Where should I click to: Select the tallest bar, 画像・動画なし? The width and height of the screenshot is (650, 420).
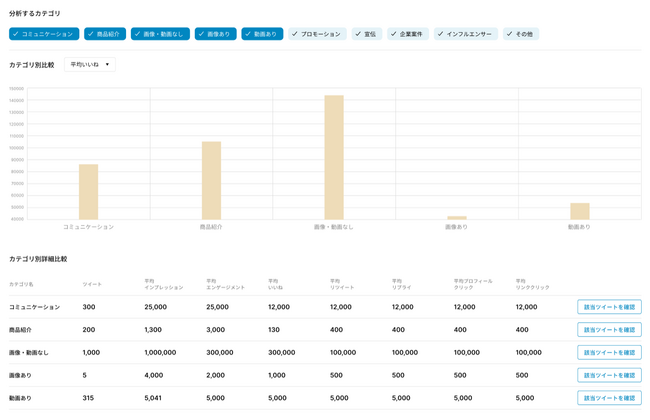334,158
